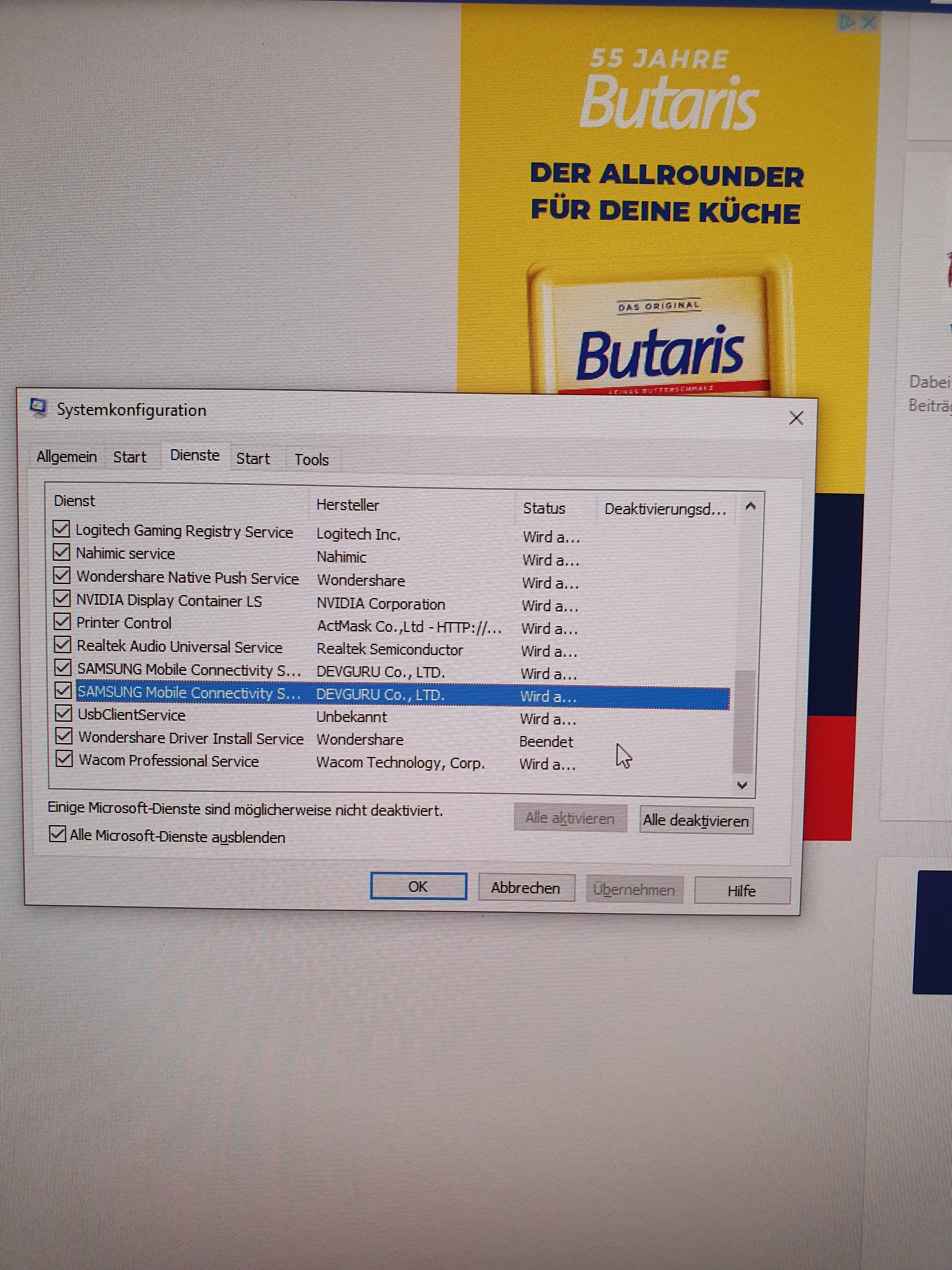
Task: Disable NVIDIA Display Container LS service
Action: [61, 599]
